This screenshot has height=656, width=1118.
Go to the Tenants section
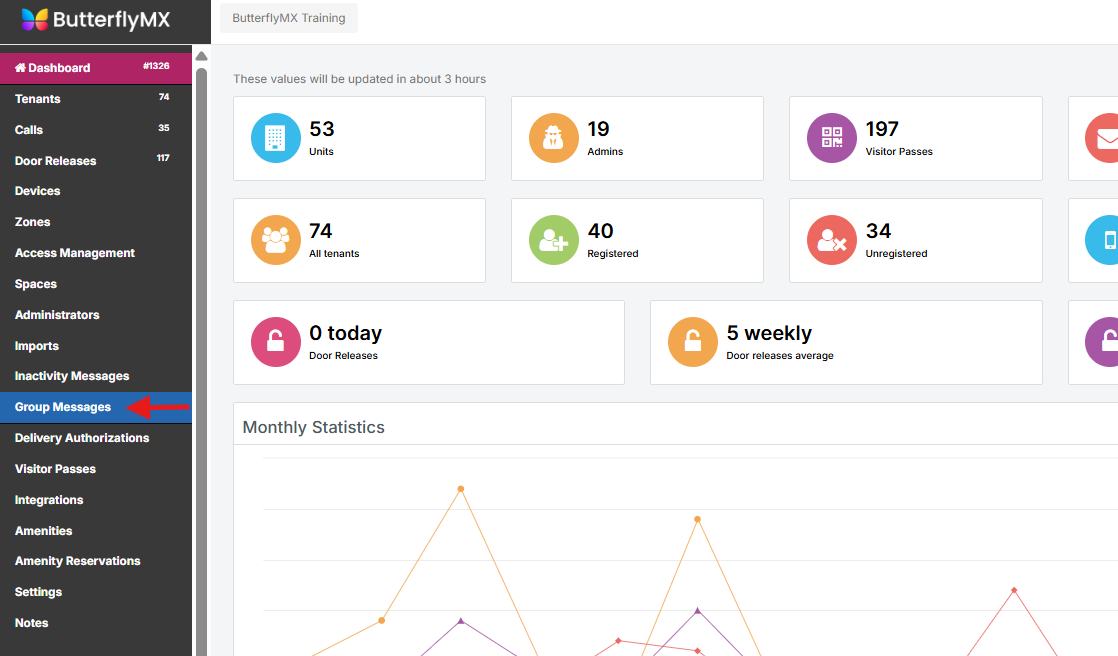pyautogui.click(x=38, y=99)
